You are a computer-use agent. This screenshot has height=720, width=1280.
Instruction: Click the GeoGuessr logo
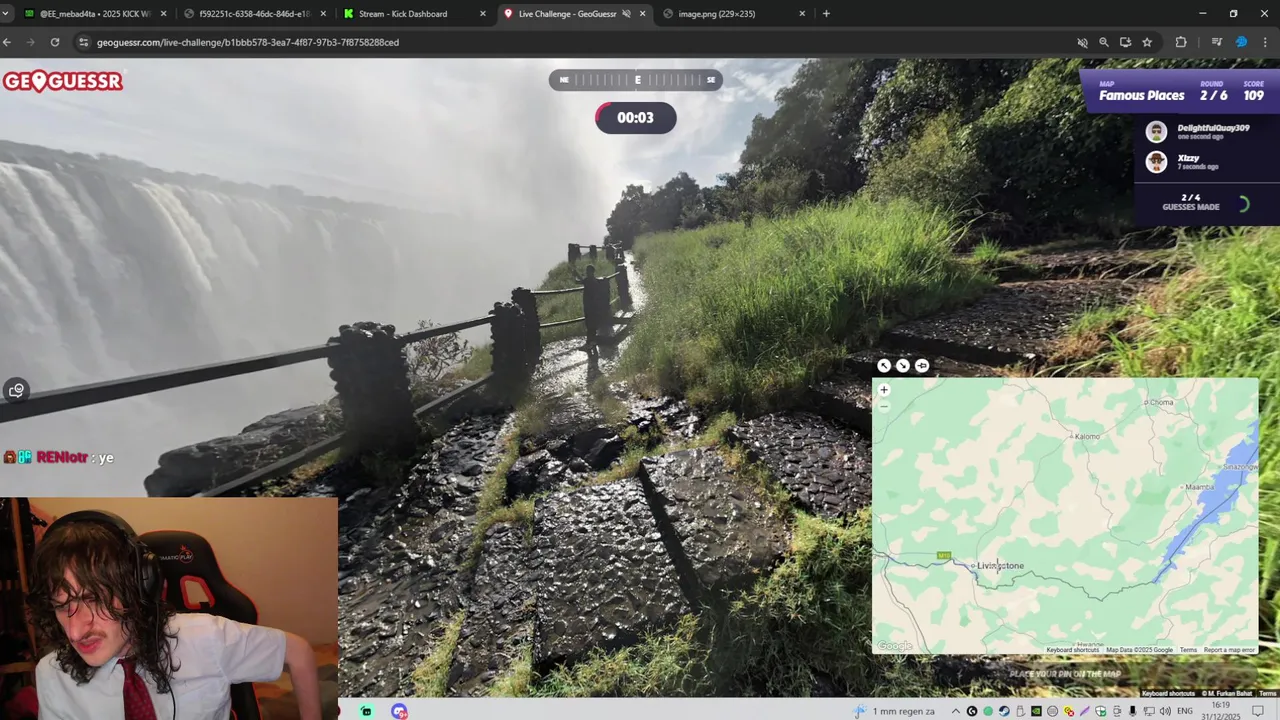[x=62, y=81]
